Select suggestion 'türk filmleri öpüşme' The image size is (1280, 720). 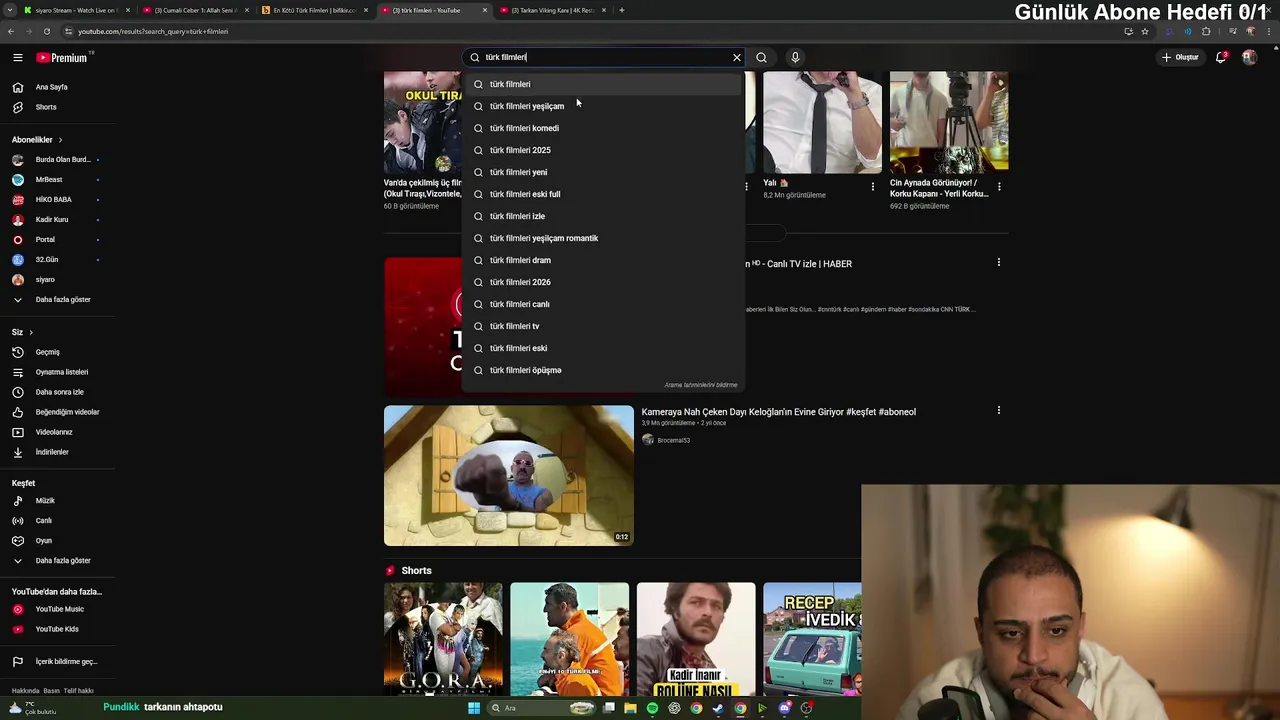coord(603,370)
